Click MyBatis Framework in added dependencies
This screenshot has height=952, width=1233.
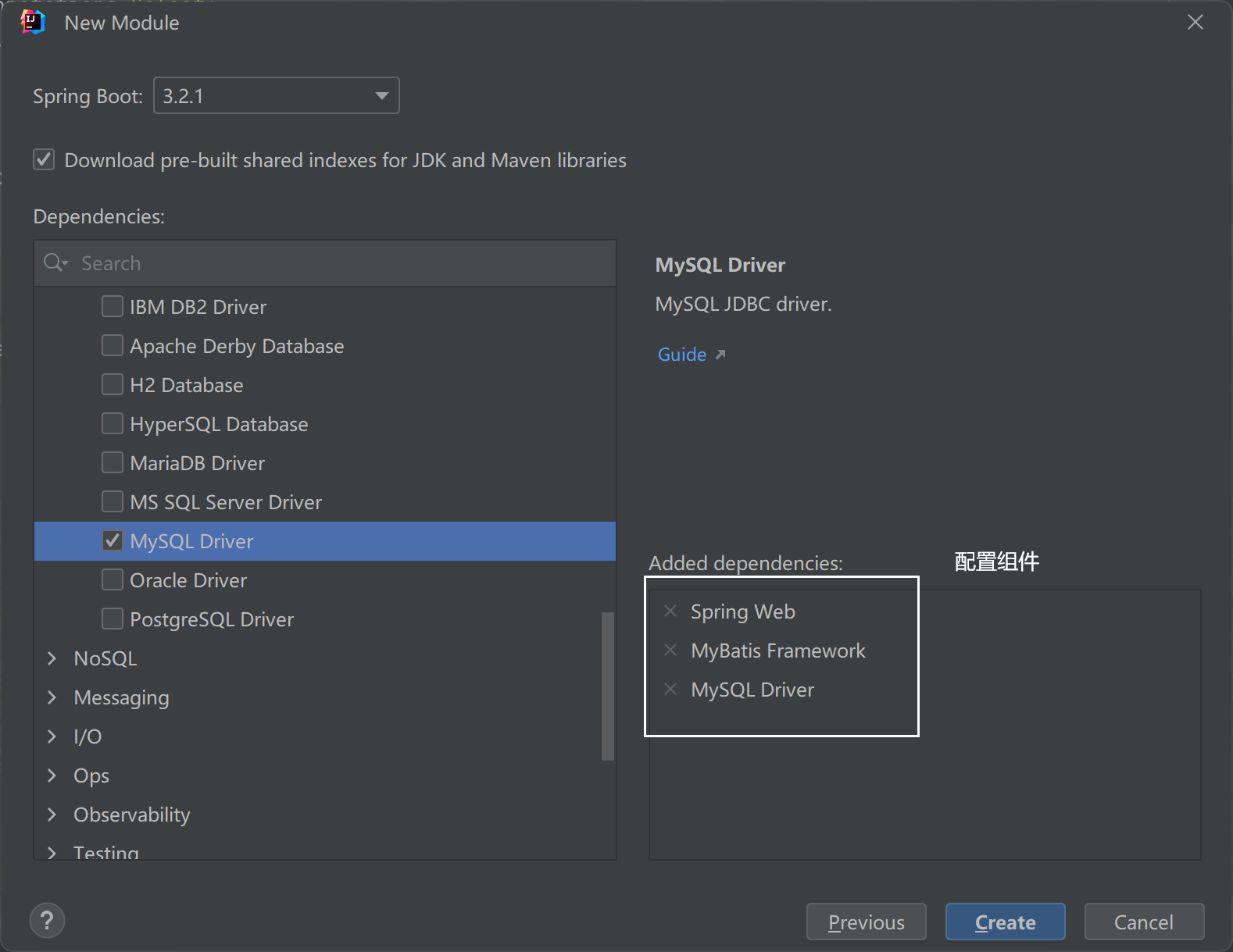click(x=778, y=651)
